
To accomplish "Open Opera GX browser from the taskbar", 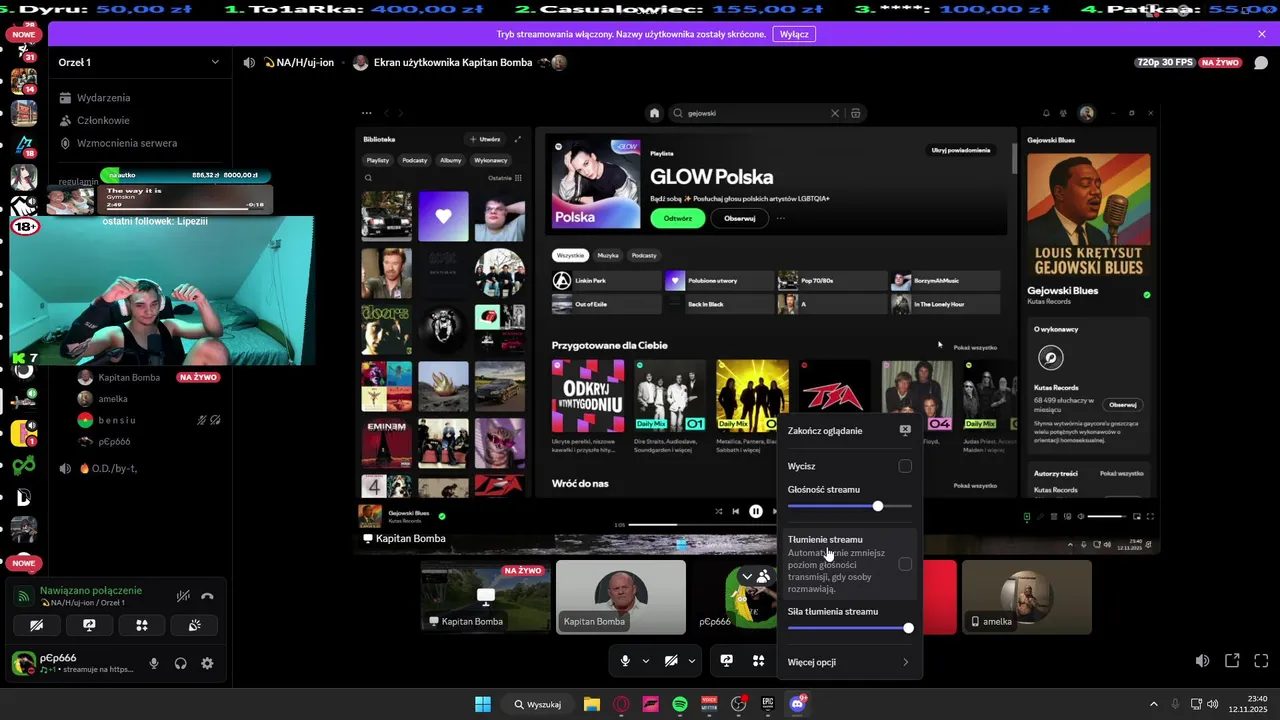I will pos(621,704).
